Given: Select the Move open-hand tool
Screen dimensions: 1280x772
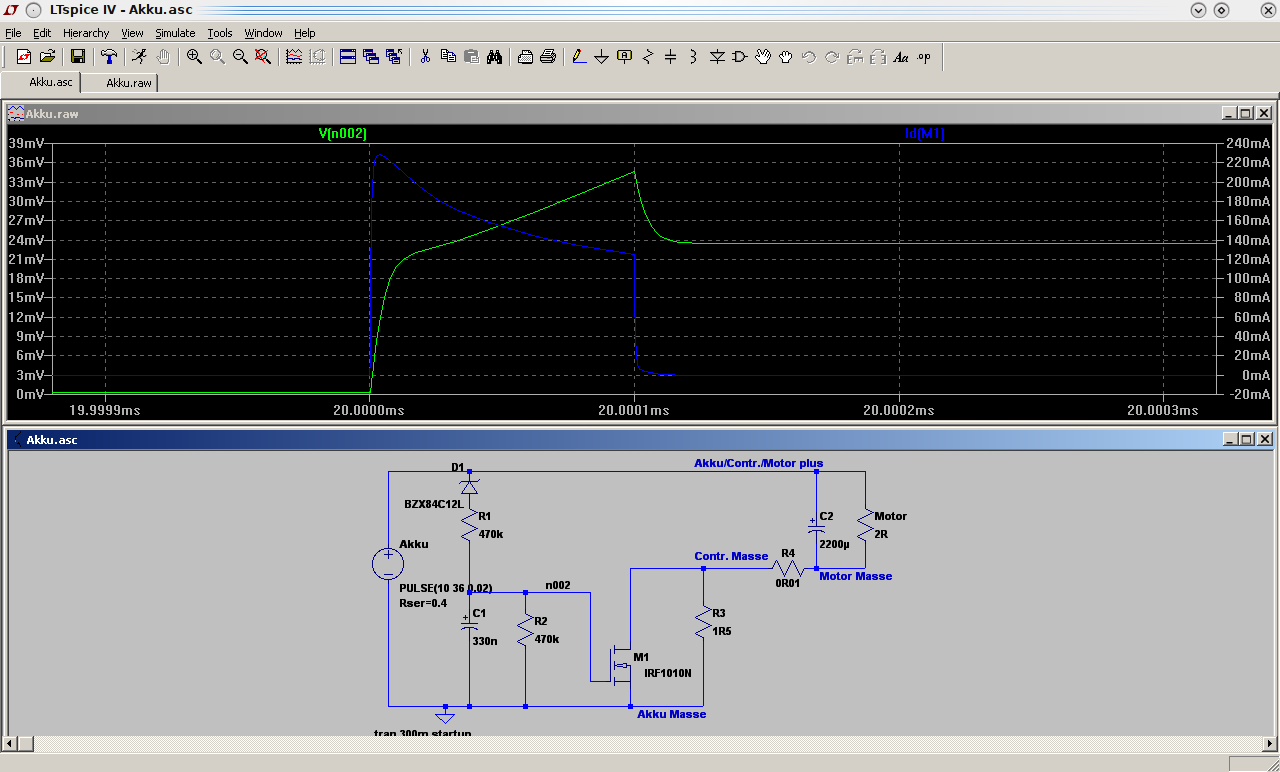Looking at the screenshot, I should point(763,57).
